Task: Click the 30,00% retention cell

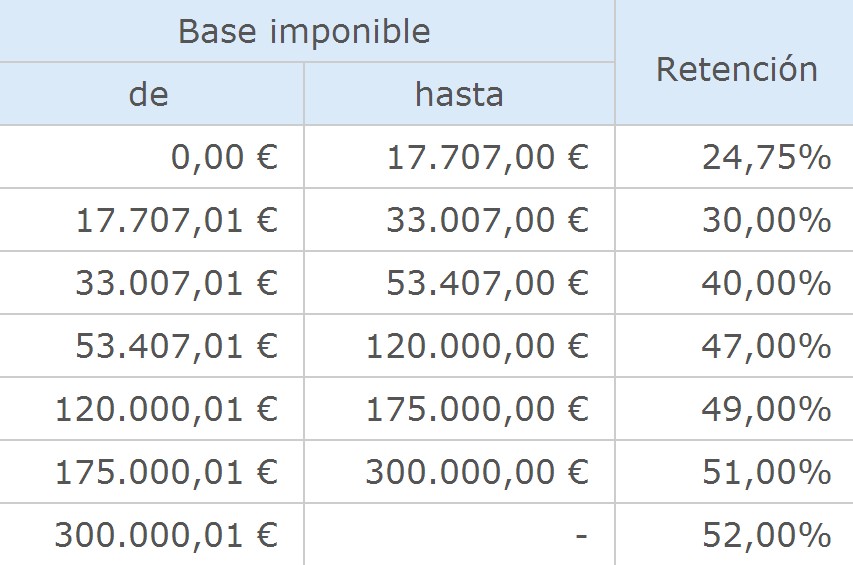Action: [x=766, y=220]
